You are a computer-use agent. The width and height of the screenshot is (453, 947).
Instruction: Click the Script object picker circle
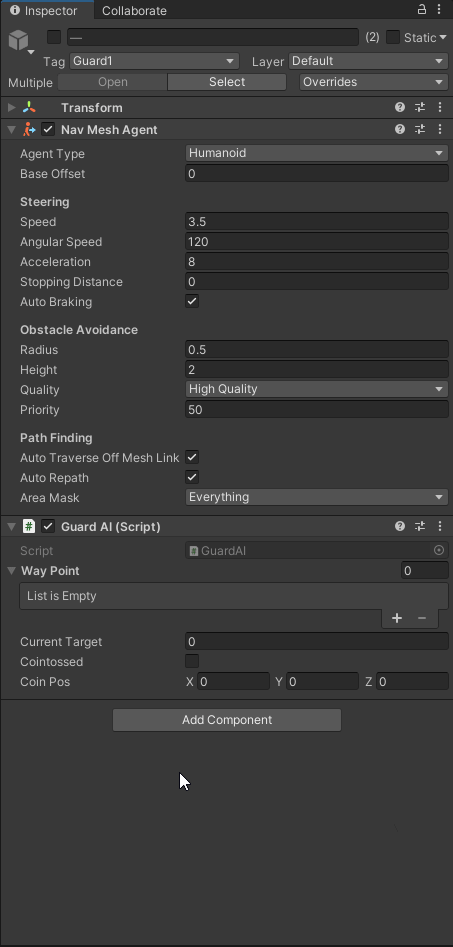point(439,550)
